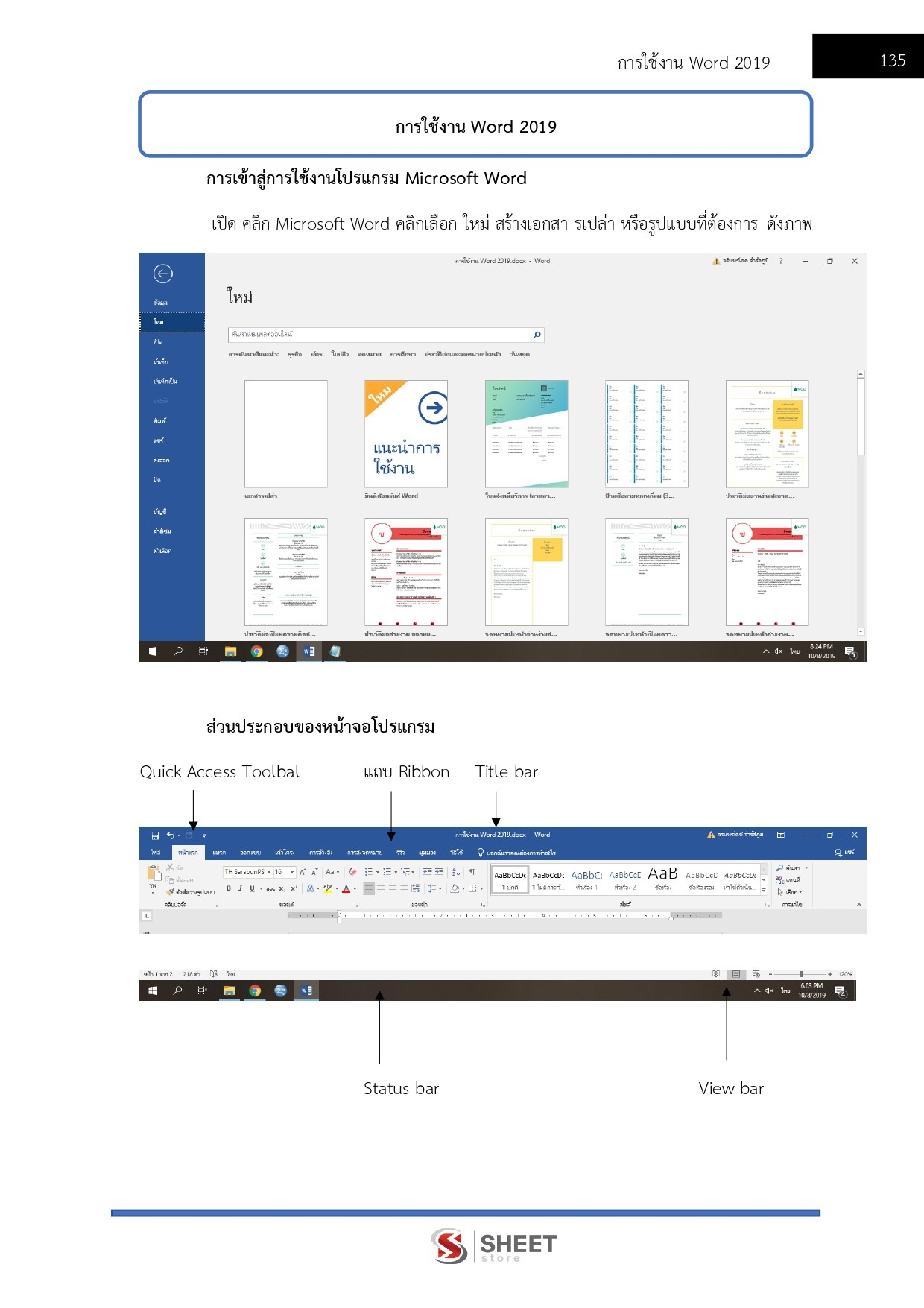Click the Text Effects icon in font group
The image size is (924, 1308).
coord(311,888)
